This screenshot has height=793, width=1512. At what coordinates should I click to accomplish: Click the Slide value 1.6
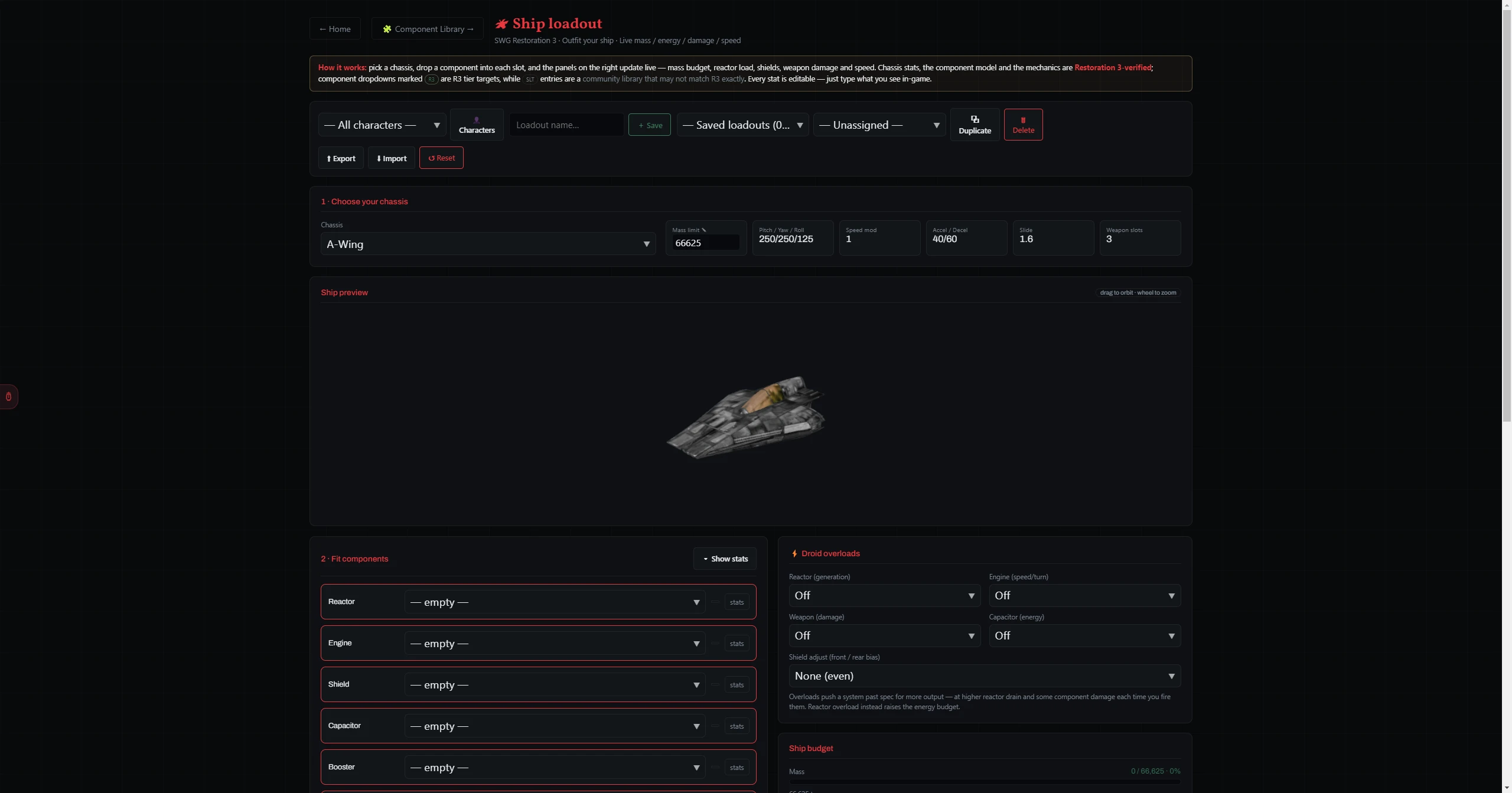(1026, 239)
